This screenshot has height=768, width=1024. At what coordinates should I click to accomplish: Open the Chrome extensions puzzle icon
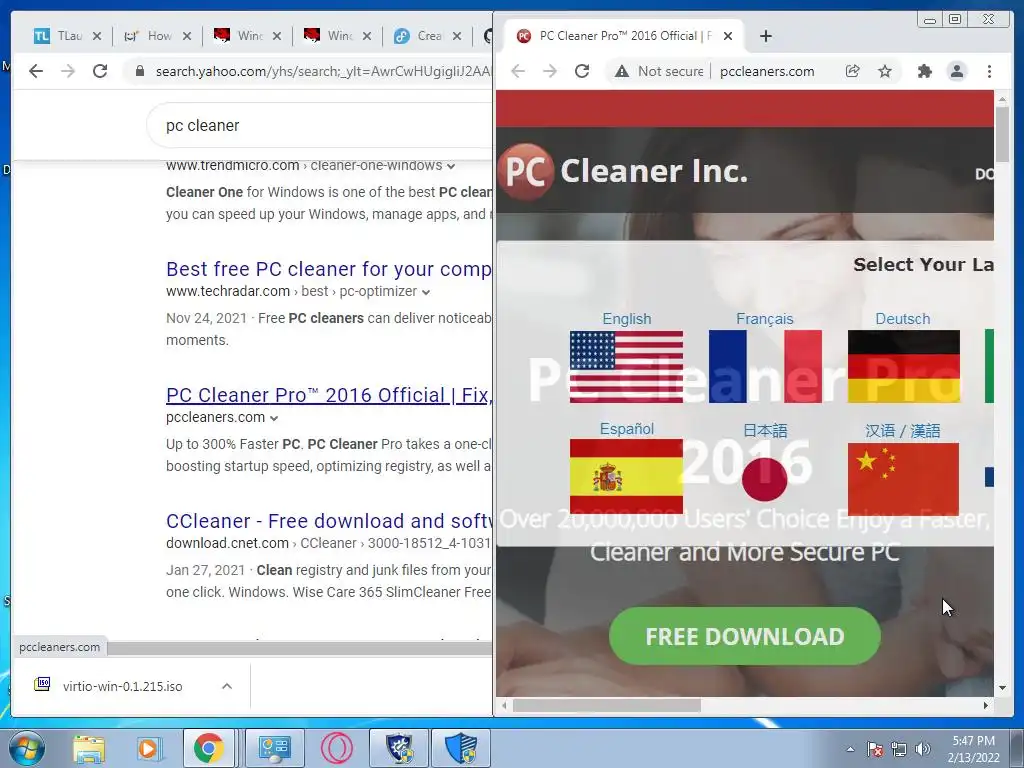click(924, 71)
